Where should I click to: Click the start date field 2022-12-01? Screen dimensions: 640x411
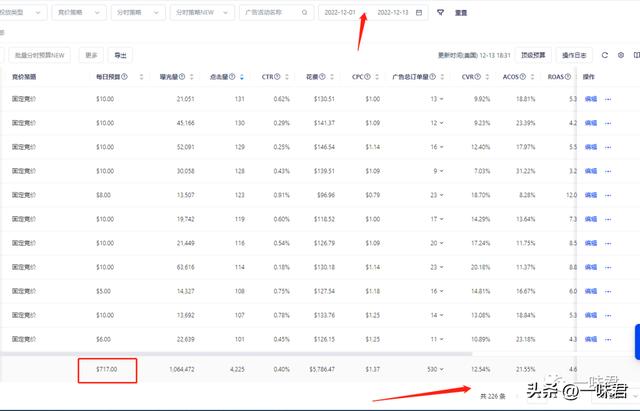click(x=340, y=13)
